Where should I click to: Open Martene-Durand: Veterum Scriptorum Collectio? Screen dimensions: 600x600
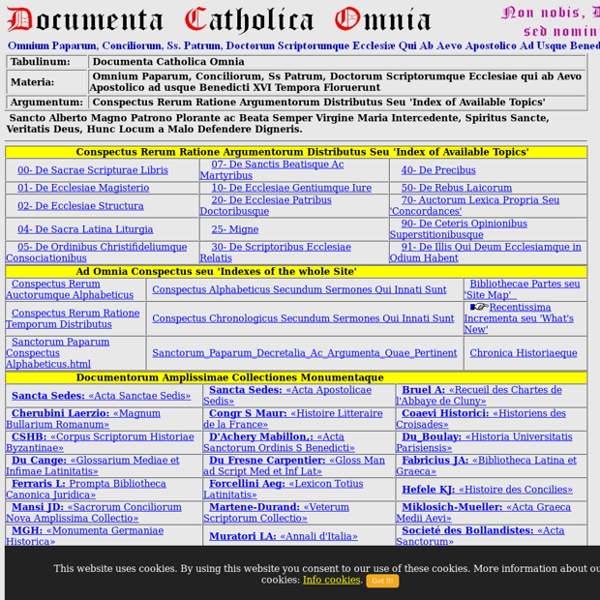[276, 512]
